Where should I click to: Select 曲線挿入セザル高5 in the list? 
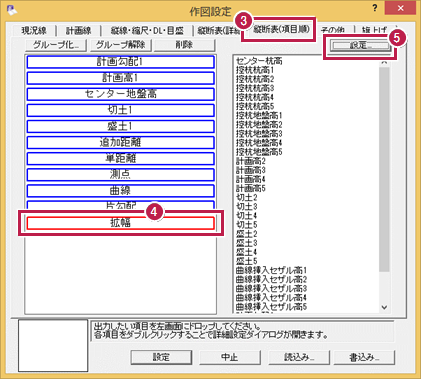tap(271, 306)
